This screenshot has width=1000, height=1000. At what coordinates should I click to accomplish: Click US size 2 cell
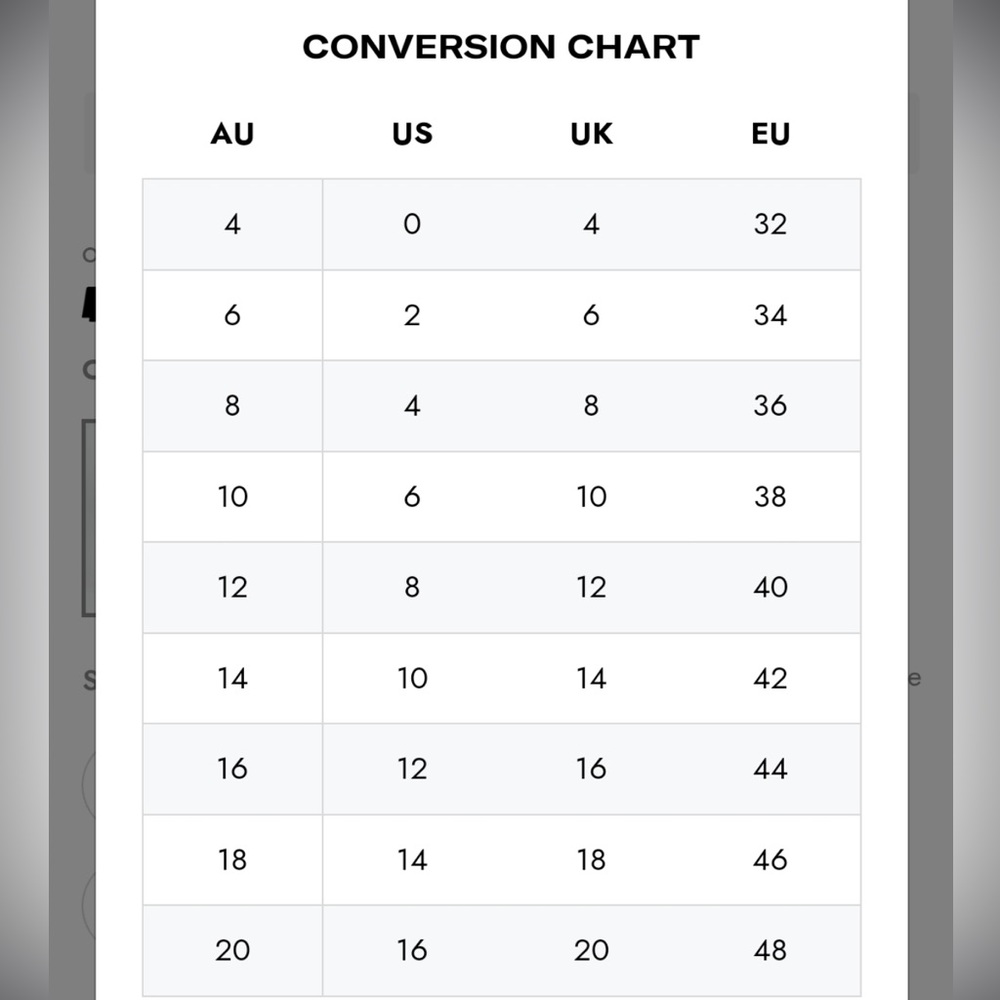point(412,316)
